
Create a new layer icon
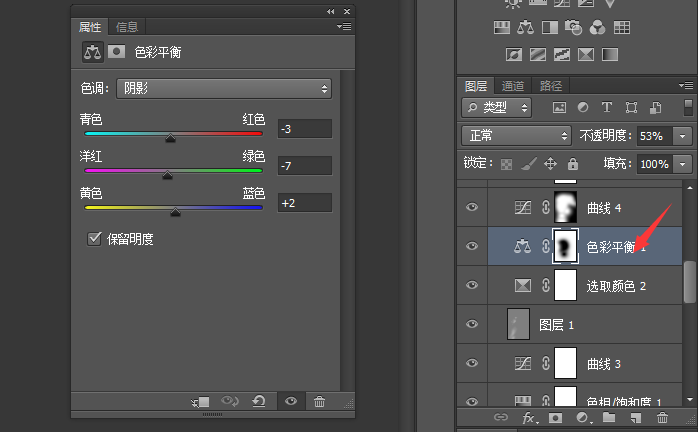(636, 417)
